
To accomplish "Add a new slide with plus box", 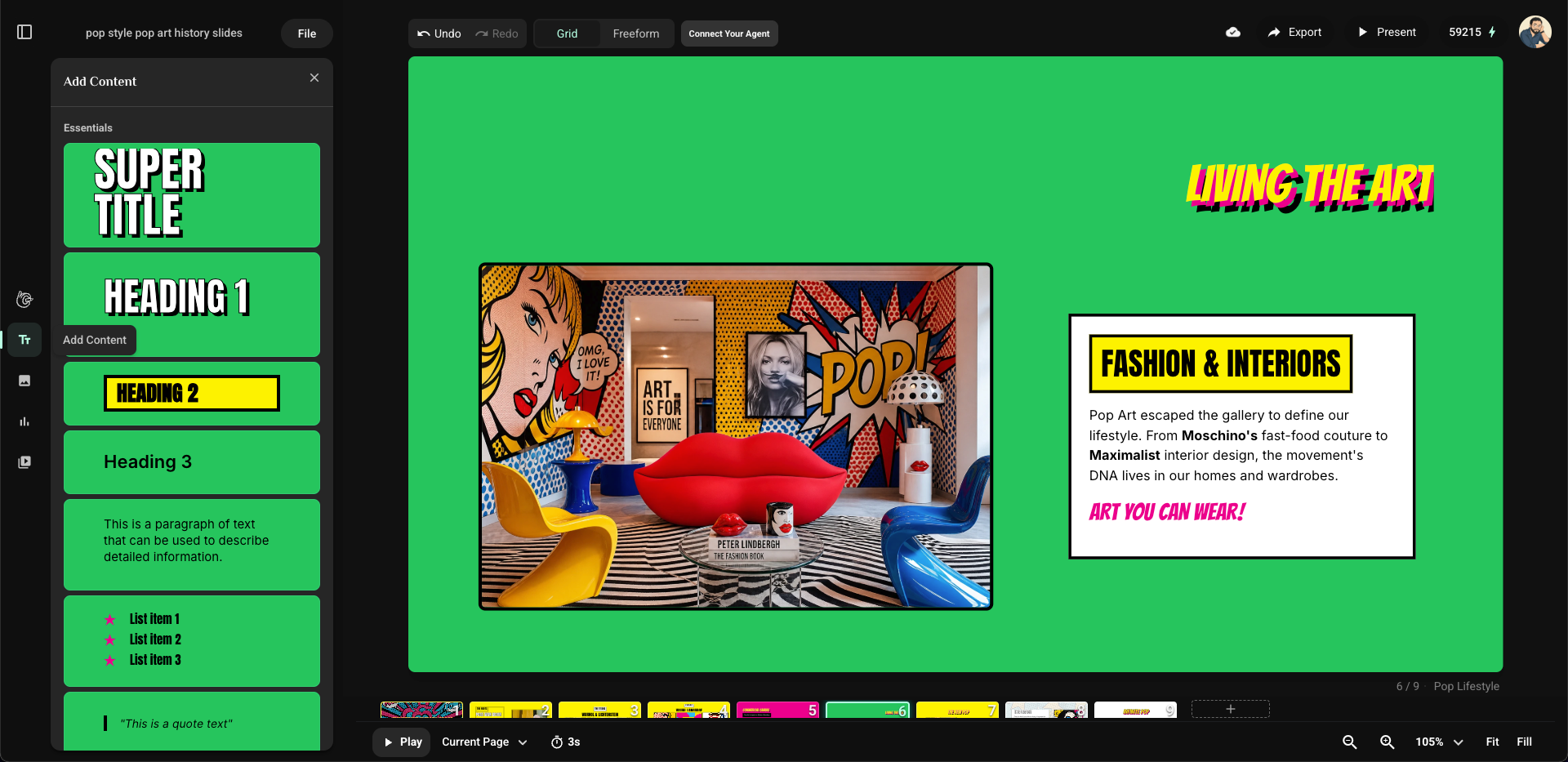I will (1231, 709).
